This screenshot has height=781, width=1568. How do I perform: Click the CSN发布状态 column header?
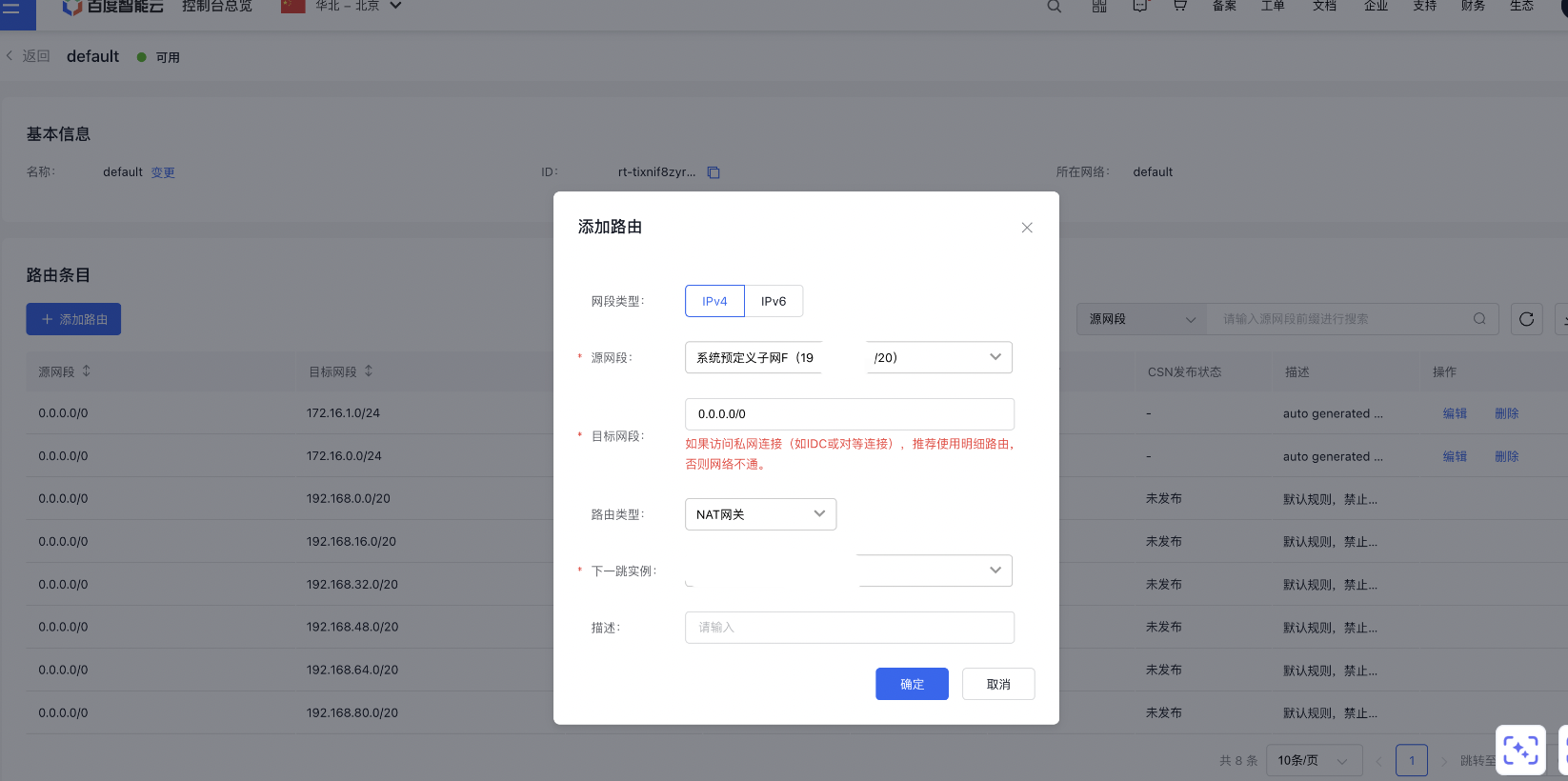point(1184,371)
